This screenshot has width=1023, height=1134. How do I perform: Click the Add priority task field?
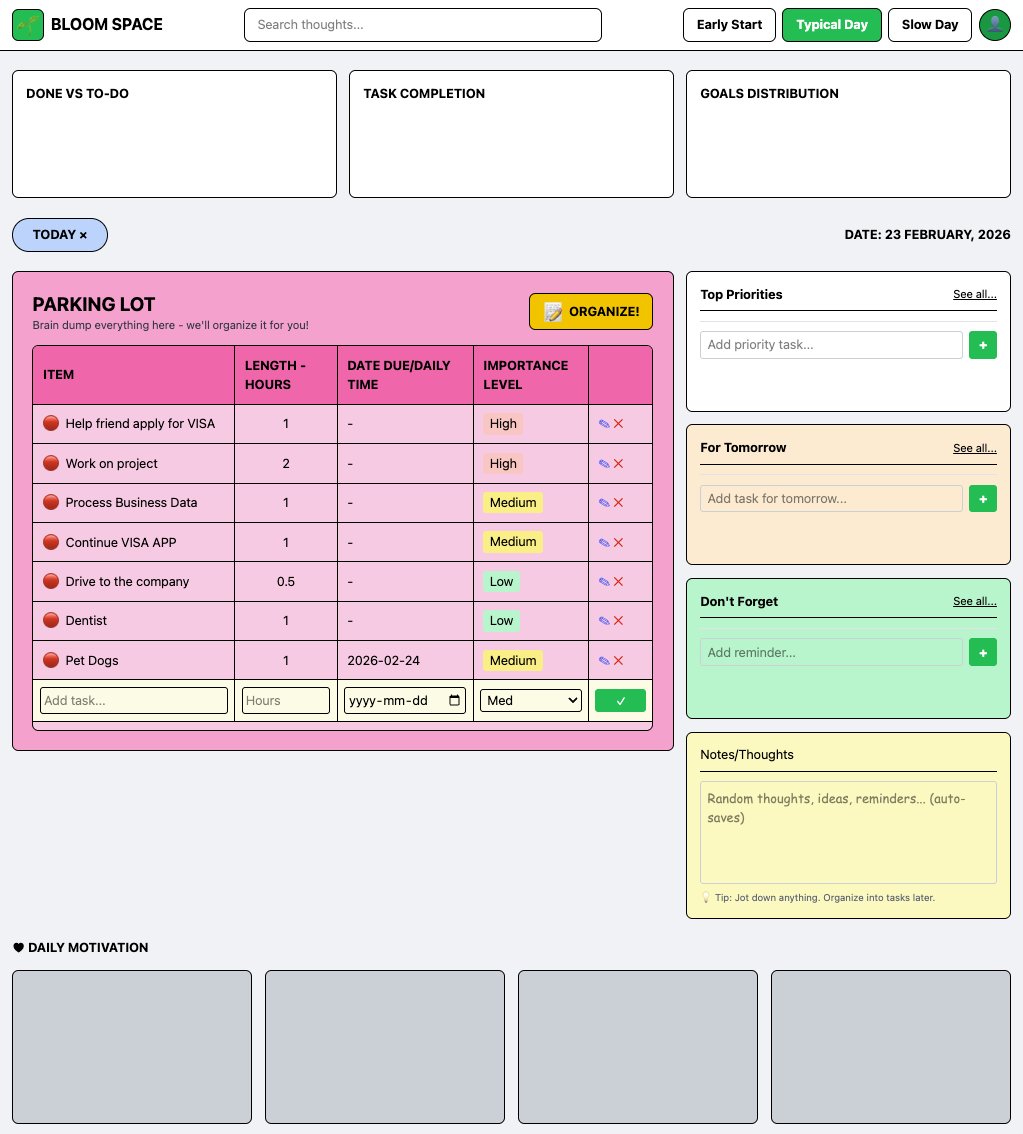(x=831, y=345)
